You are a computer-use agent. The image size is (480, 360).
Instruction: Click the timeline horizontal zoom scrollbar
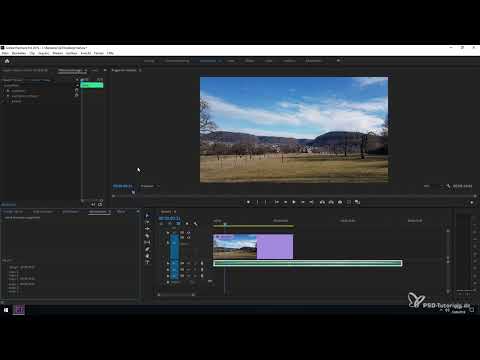(176, 294)
